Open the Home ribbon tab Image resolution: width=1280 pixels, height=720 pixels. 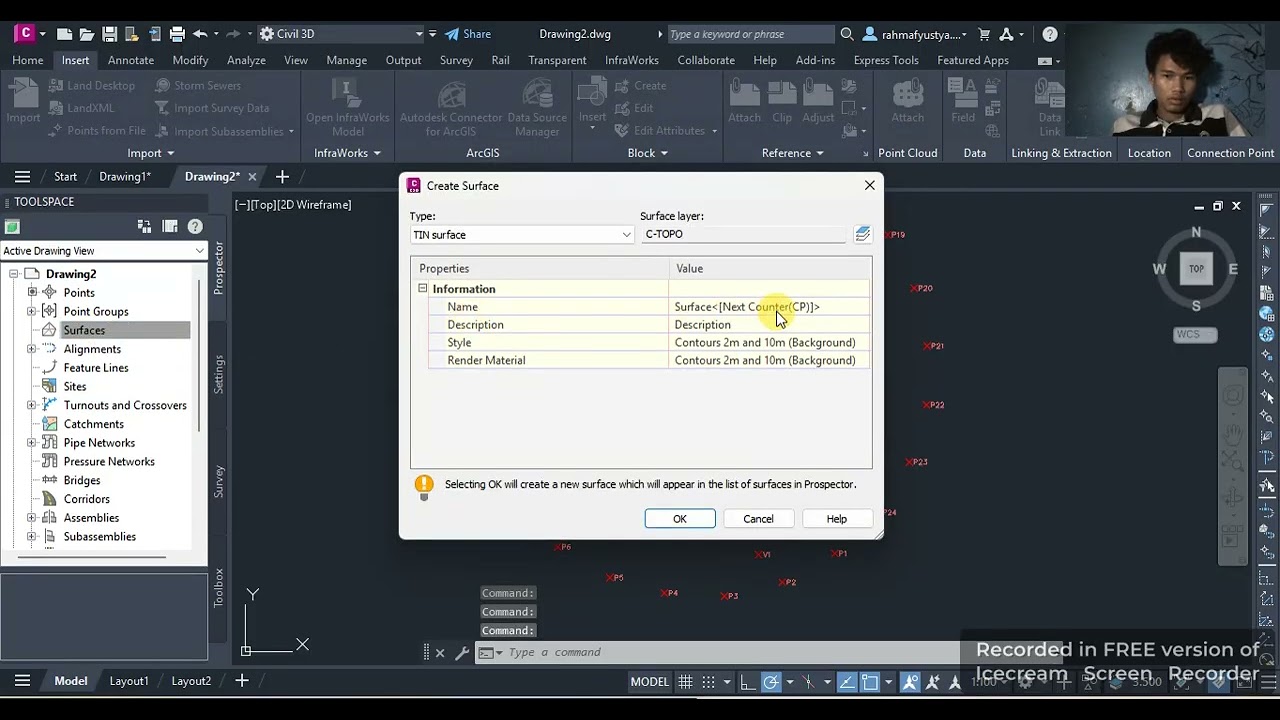point(28,60)
